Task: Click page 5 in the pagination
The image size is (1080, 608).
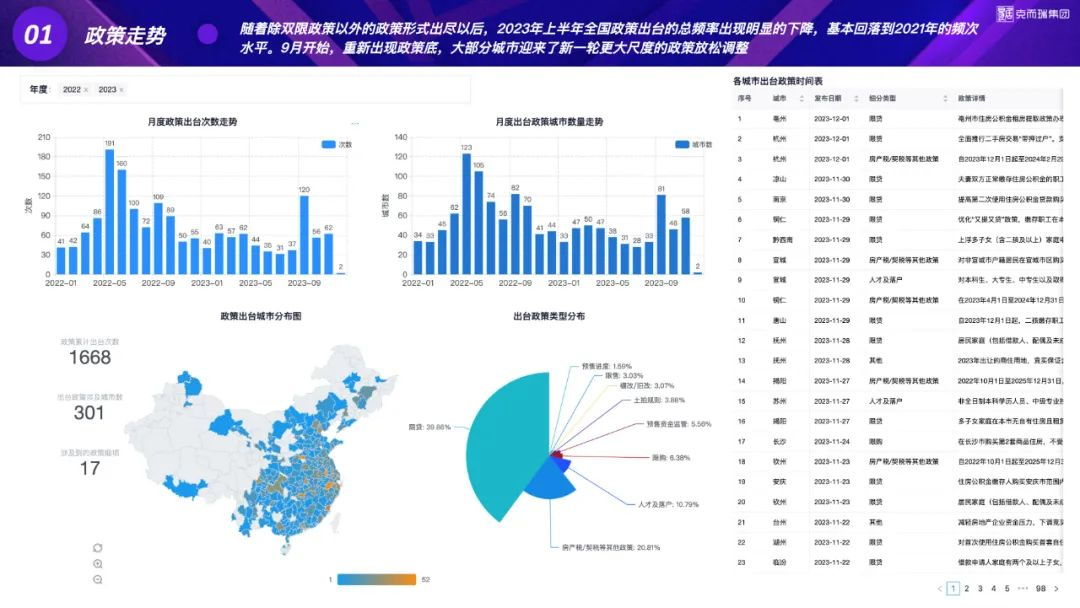Action: [x=1007, y=589]
